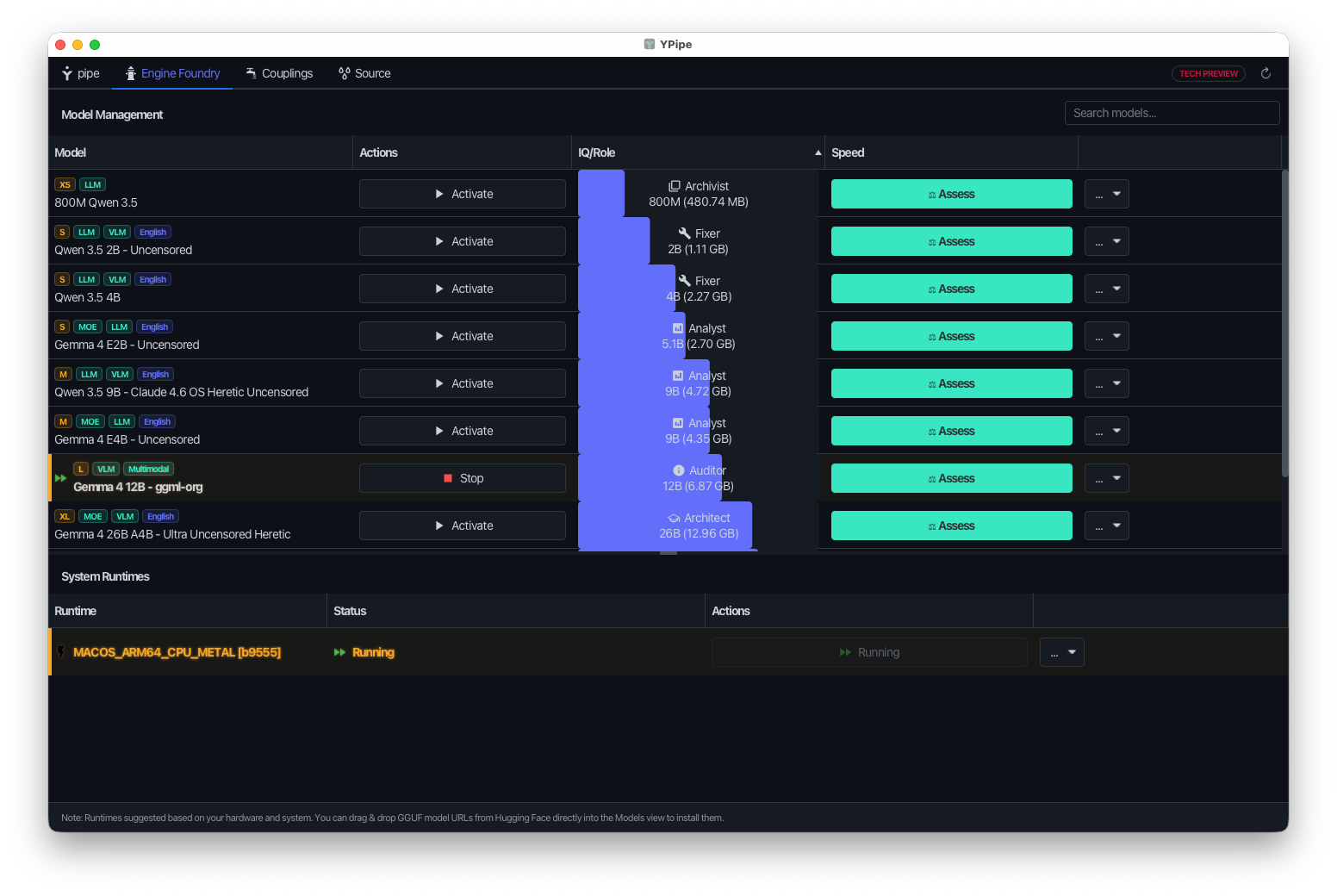The height and width of the screenshot is (896, 1337).
Task: Activate the 800M Qwen 3.5 model
Action: pyautogui.click(x=463, y=194)
